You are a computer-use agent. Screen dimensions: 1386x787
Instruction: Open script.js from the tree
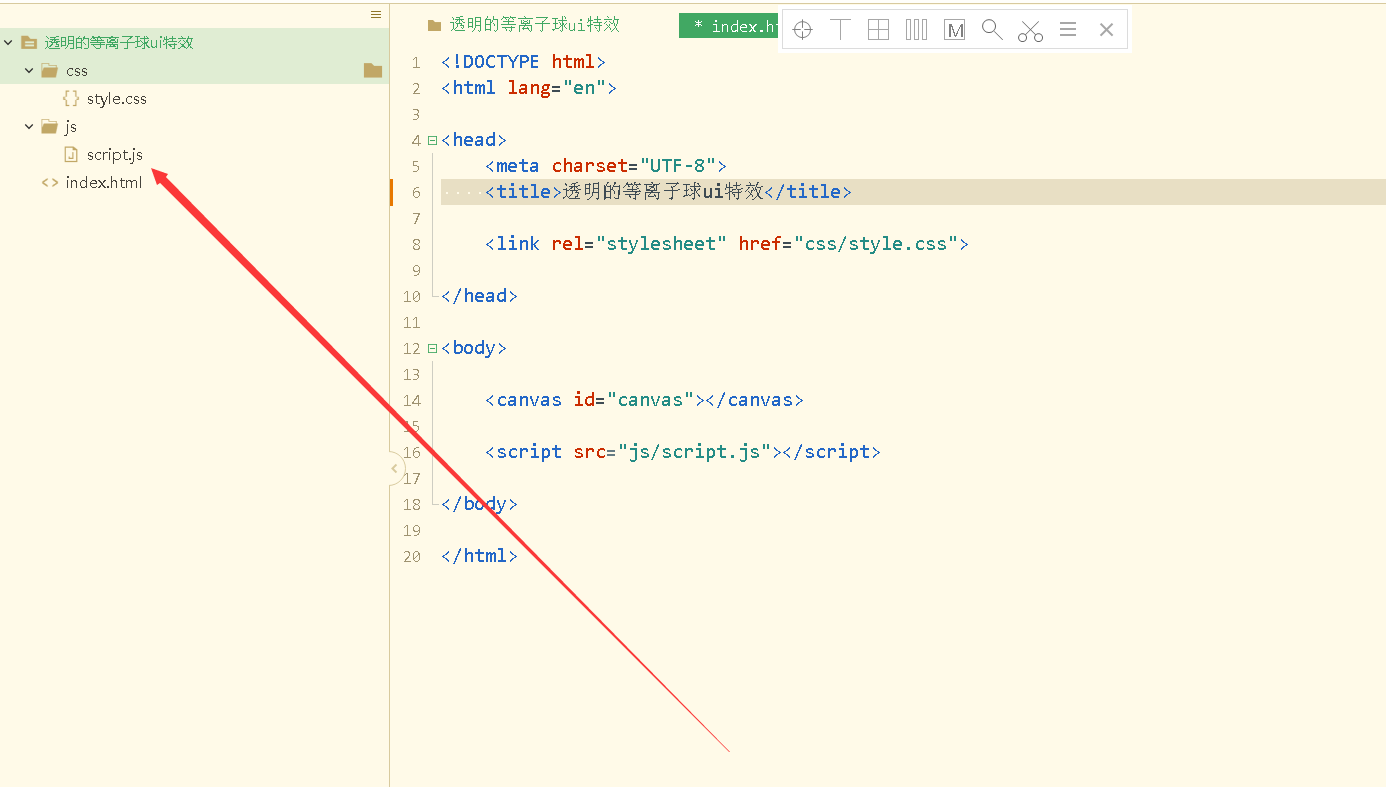click(115, 154)
